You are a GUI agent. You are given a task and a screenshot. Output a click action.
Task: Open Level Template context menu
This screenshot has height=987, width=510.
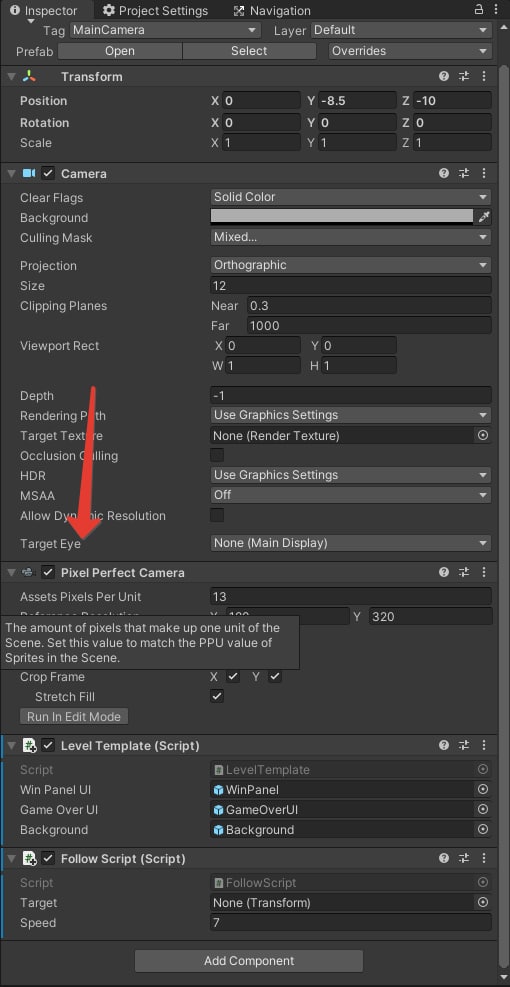click(x=484, y=746)
